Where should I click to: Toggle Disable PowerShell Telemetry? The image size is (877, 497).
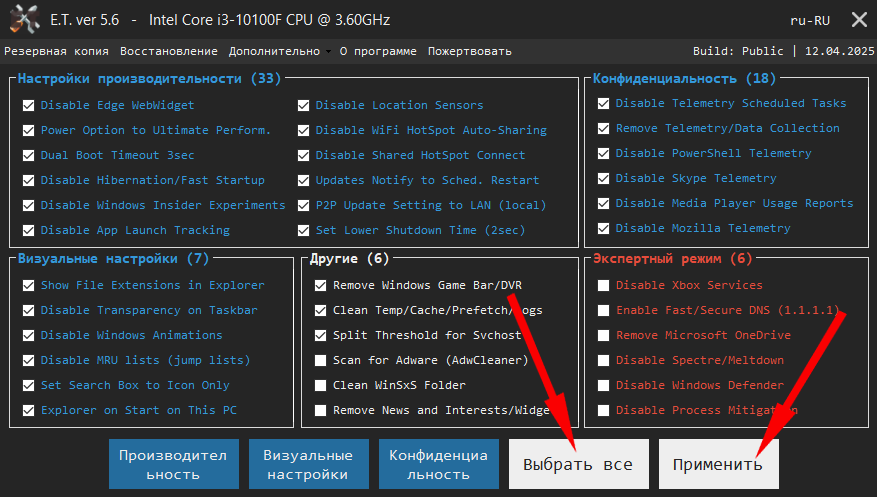tap(603, 153)
